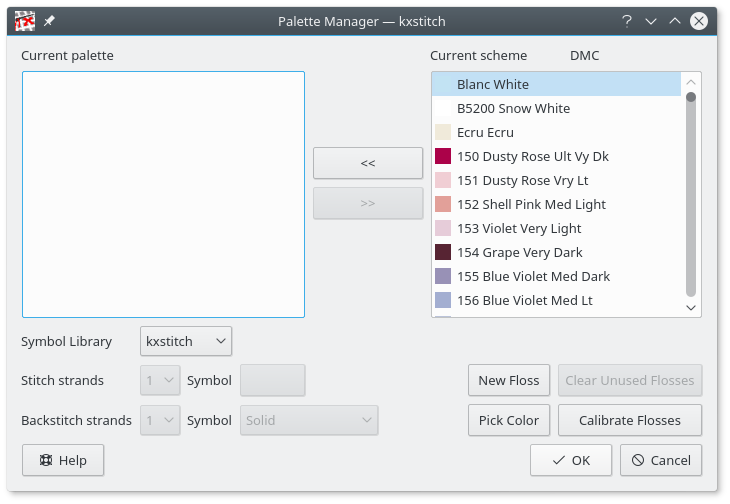The width and height of the screenshot is (730, 504).
Task: Click the kxstitch app icon in title bar
Action: click(25, 21)
